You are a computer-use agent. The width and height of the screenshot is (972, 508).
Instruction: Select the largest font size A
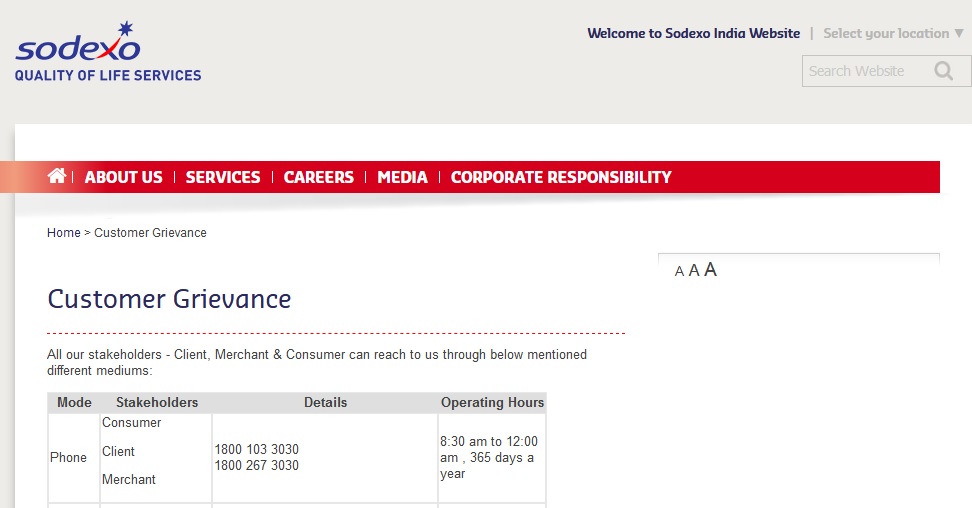(710, 269)
